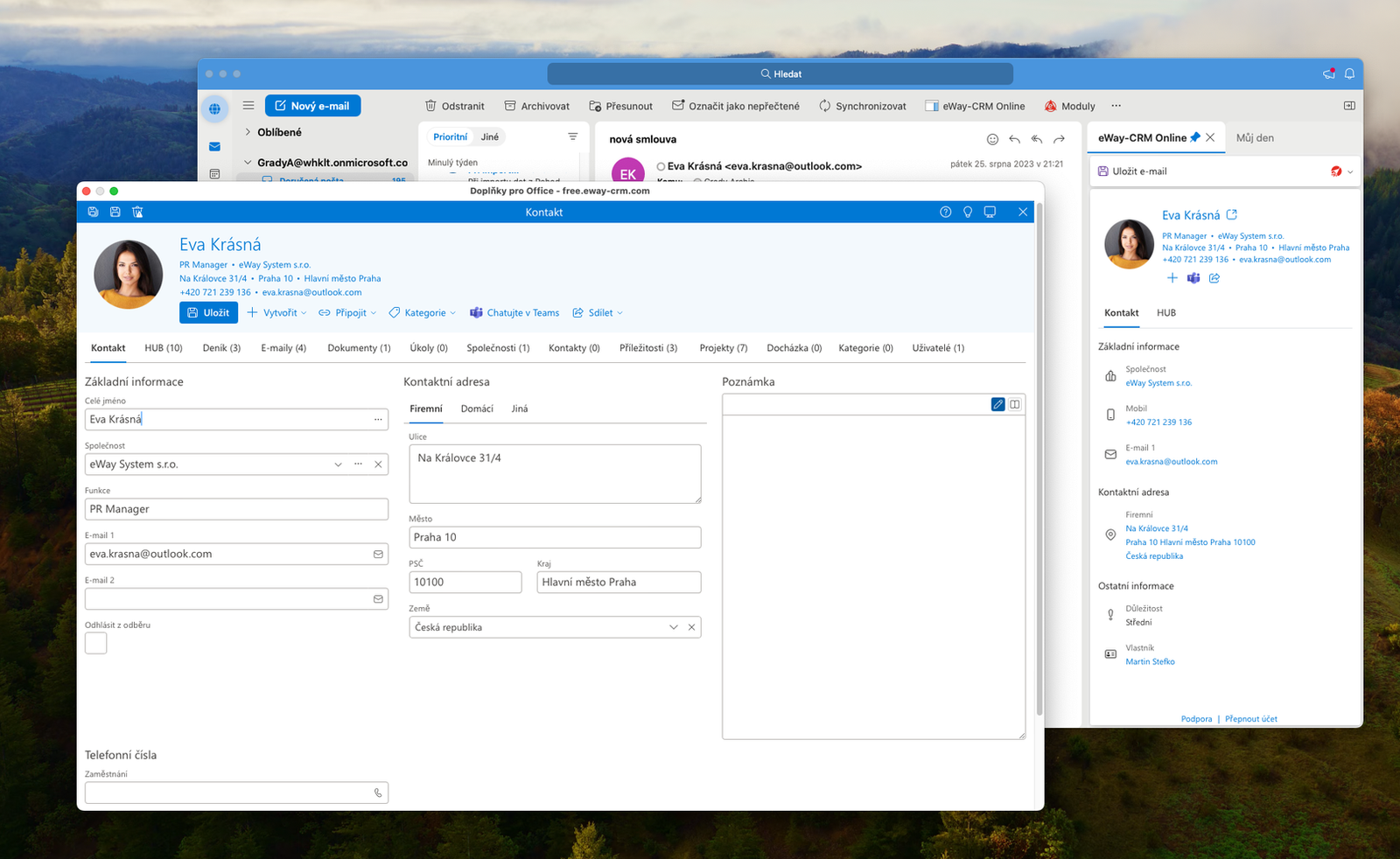This screenshot has height=859, width=1400.
Task: Expand the Vytvořit dropdown
Action: 276,312
